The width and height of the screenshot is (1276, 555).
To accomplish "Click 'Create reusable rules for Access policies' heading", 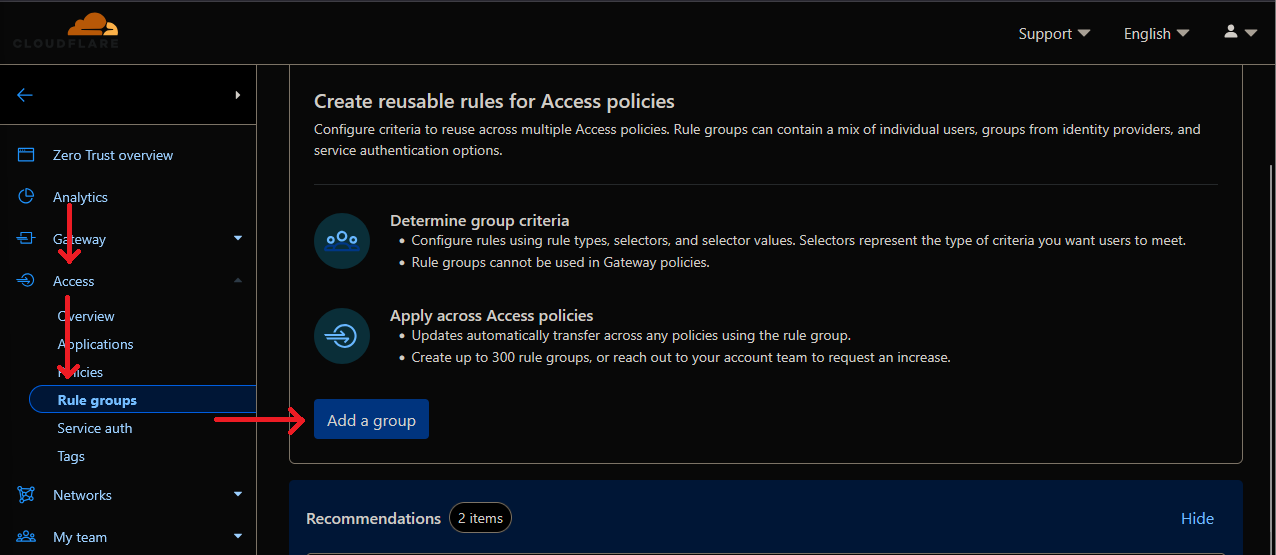I will [x=494, y=101].
